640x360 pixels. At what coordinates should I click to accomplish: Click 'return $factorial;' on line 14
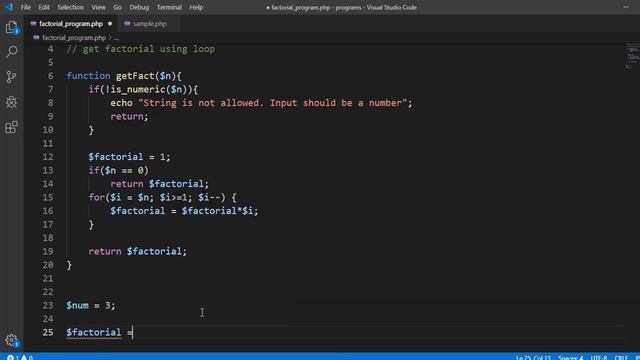[160, 184]
